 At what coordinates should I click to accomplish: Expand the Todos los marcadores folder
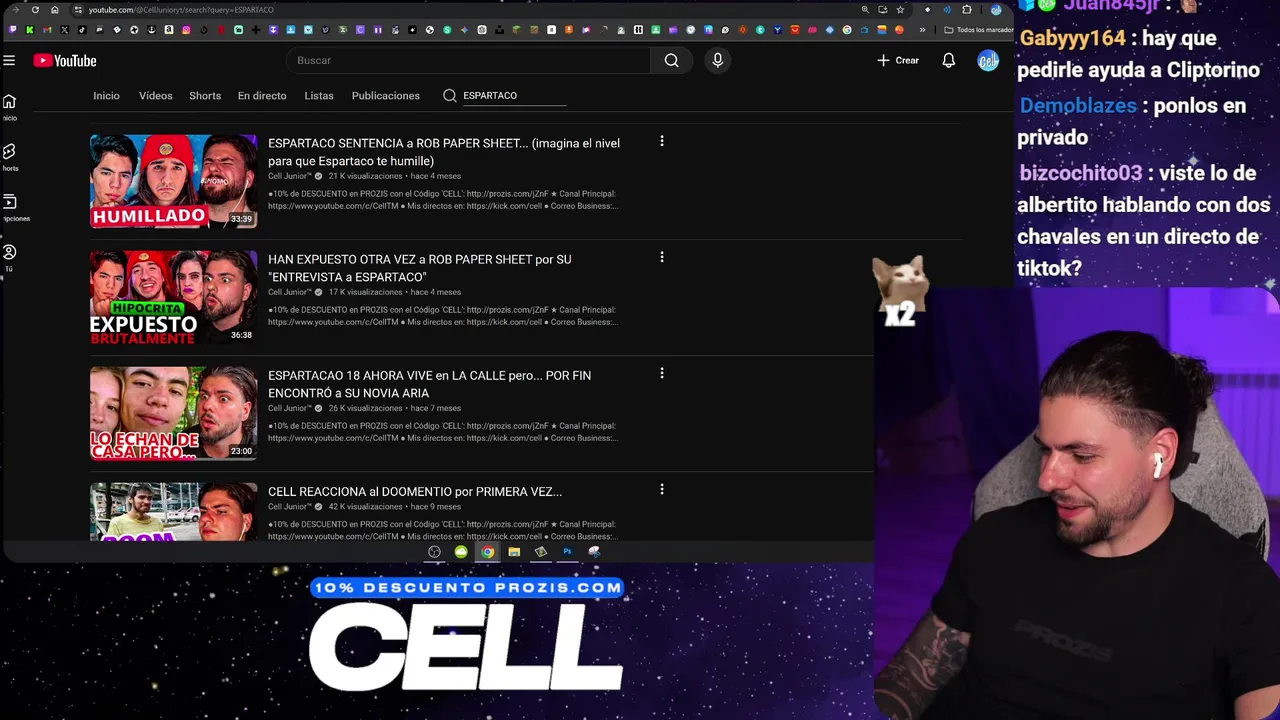click(x=978, y=30)
